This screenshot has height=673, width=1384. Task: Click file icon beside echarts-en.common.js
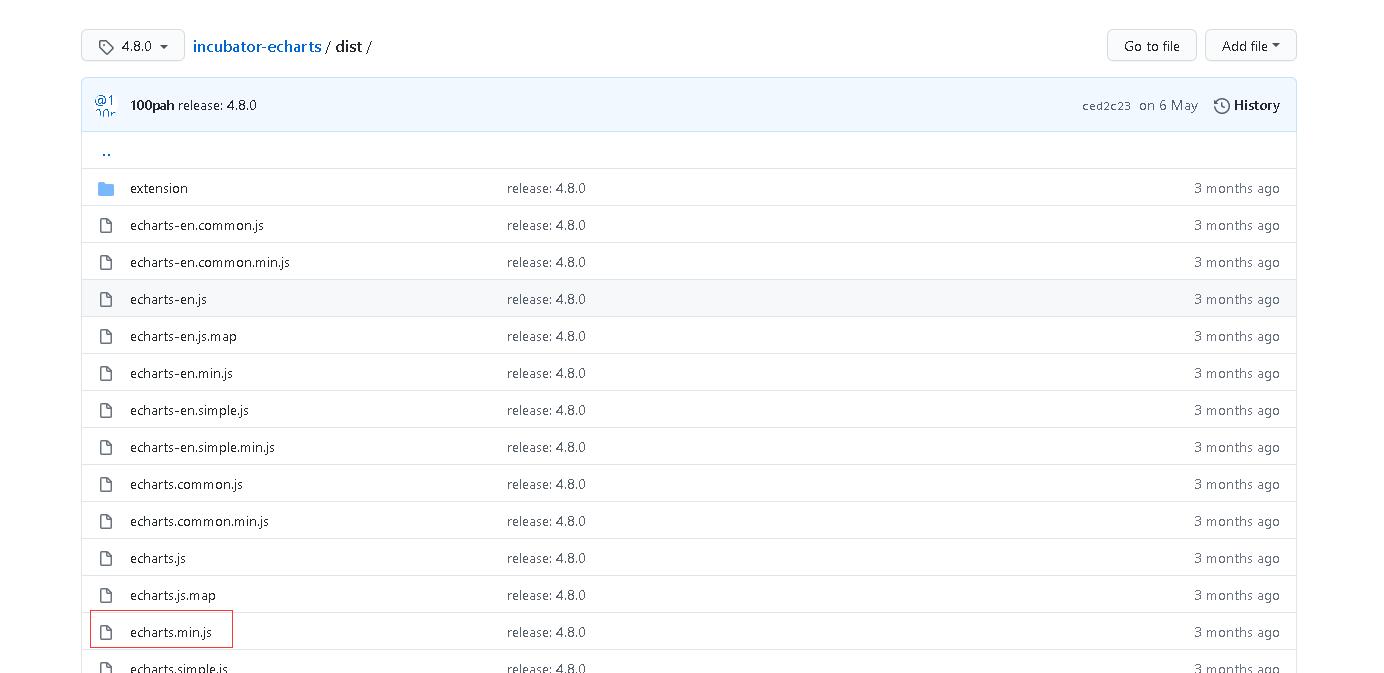[x=106, y=225]
